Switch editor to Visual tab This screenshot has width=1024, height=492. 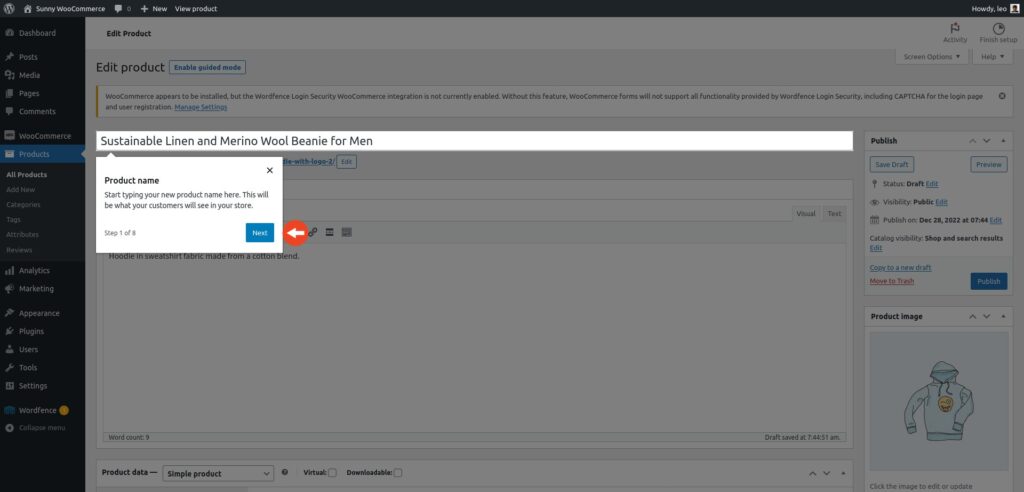point(806,214)
